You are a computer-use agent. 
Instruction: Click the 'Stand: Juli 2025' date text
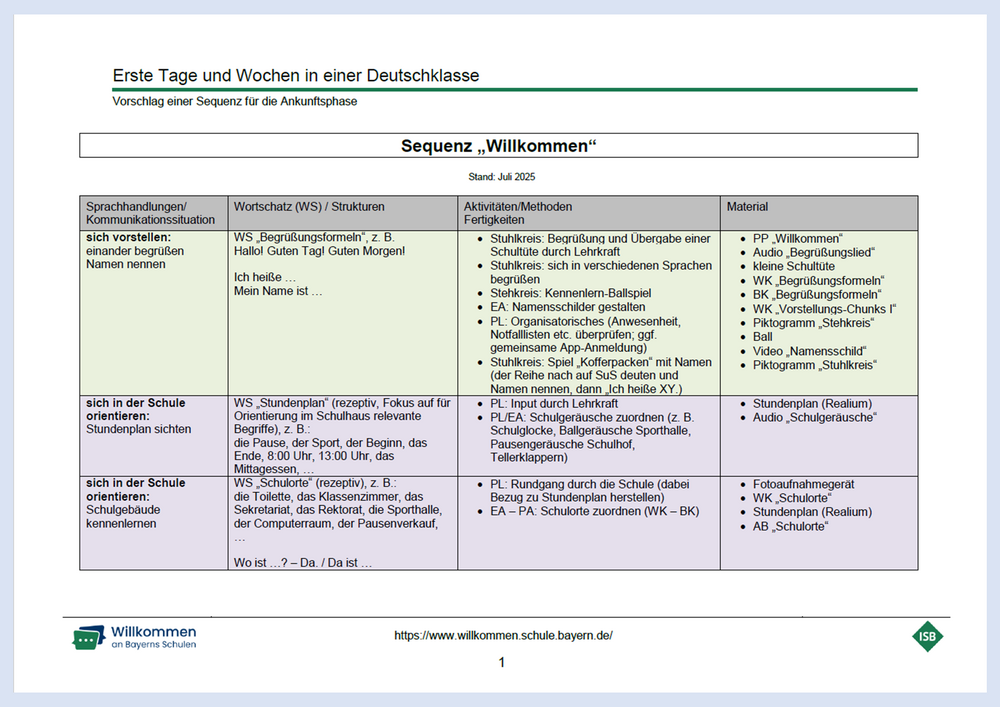click(498, 177)
